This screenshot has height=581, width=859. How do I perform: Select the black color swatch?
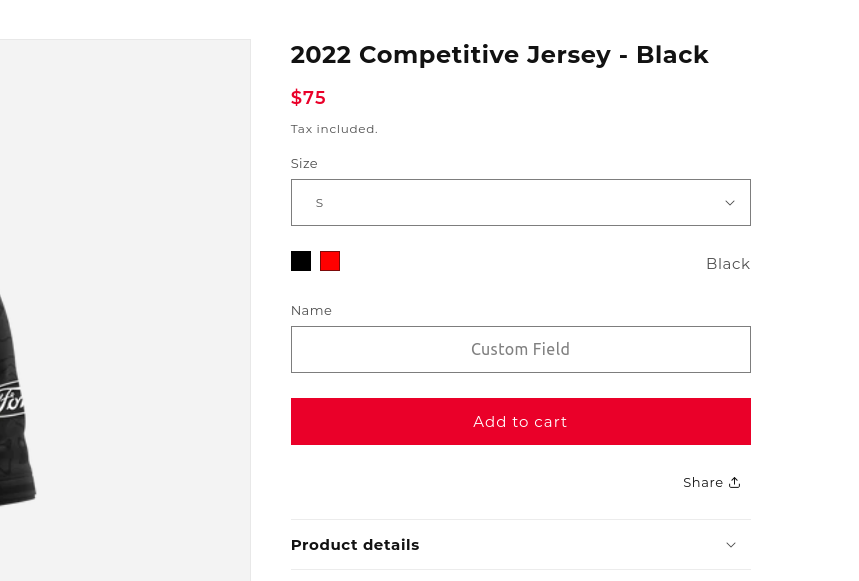coord(300,260)
